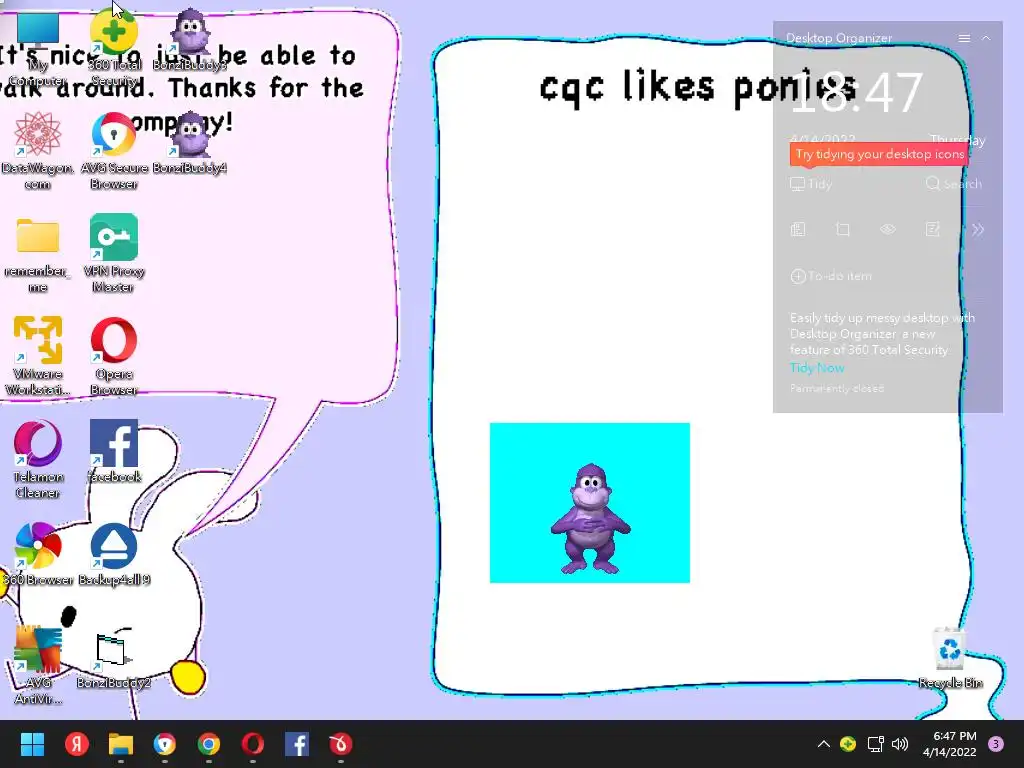Click the building-list icon in Desktop Organizer
The image size is (1024, 768).
click(x=798, y=229)
